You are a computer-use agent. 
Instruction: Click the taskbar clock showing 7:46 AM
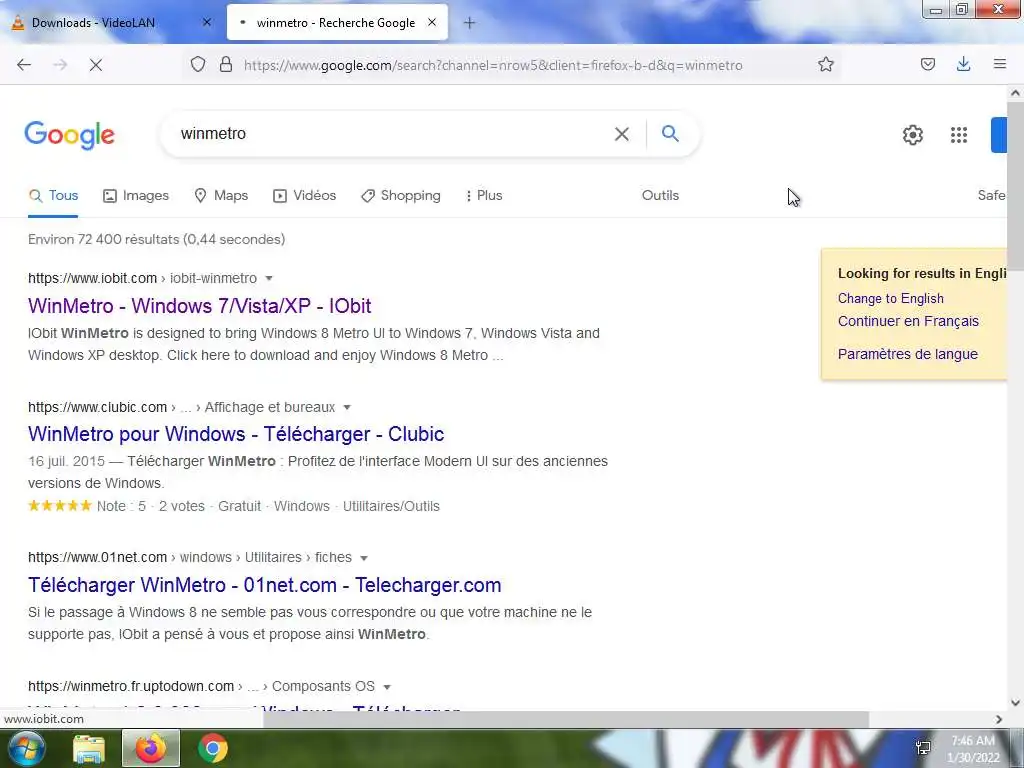[973, 749]
